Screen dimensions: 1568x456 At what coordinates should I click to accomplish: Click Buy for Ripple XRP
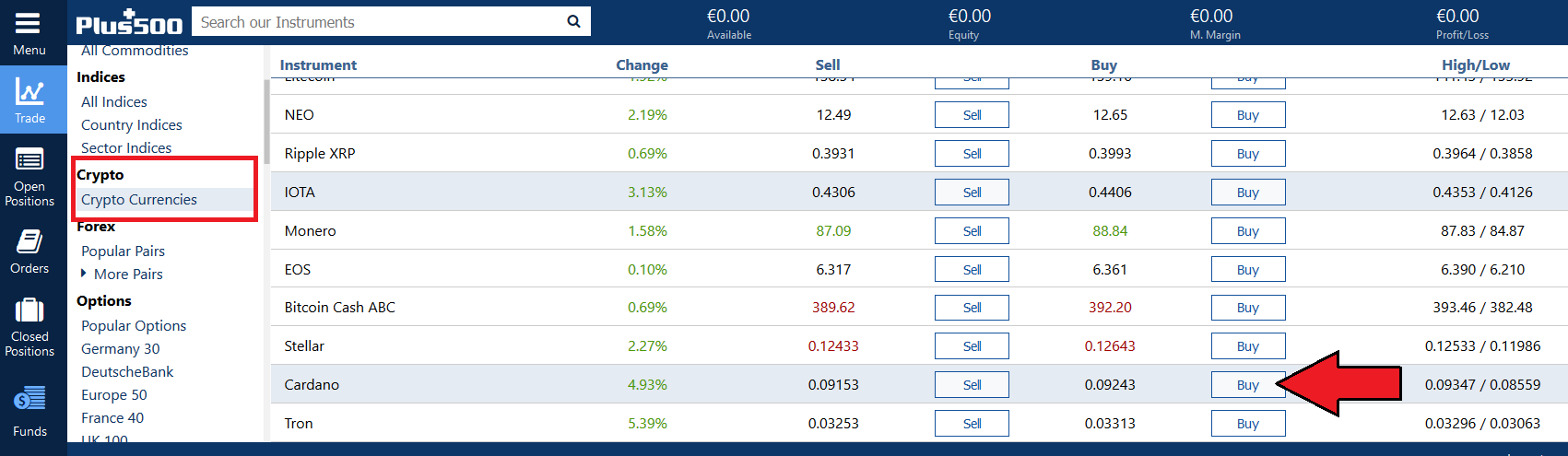[1248, 154]
